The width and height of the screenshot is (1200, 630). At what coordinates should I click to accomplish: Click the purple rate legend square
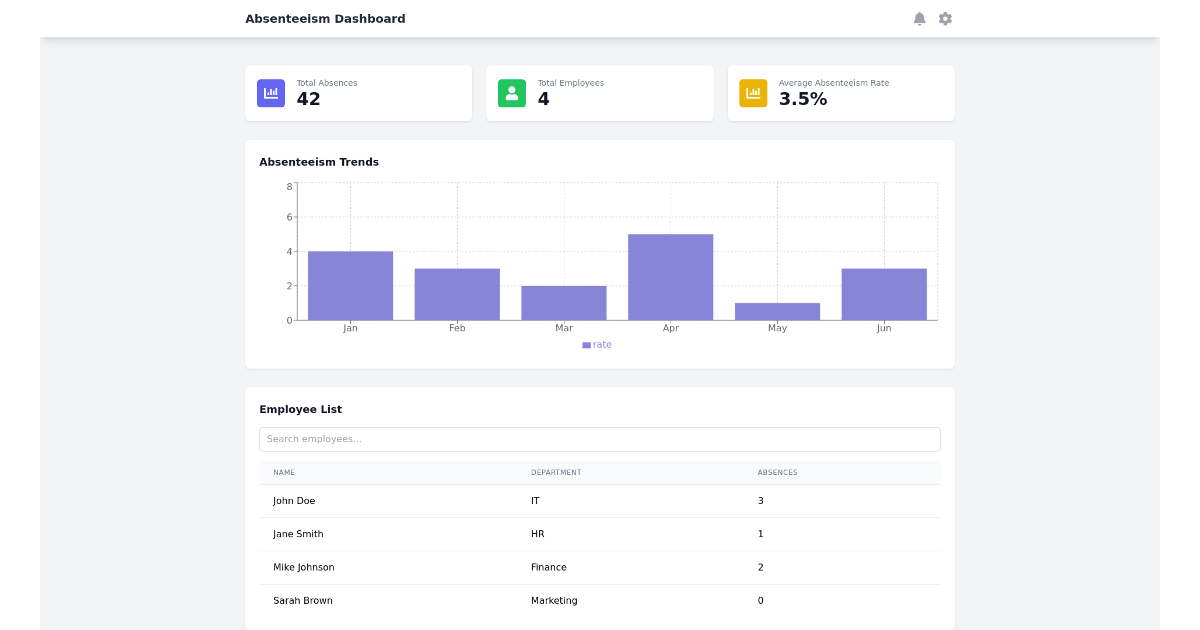(586, 344)
